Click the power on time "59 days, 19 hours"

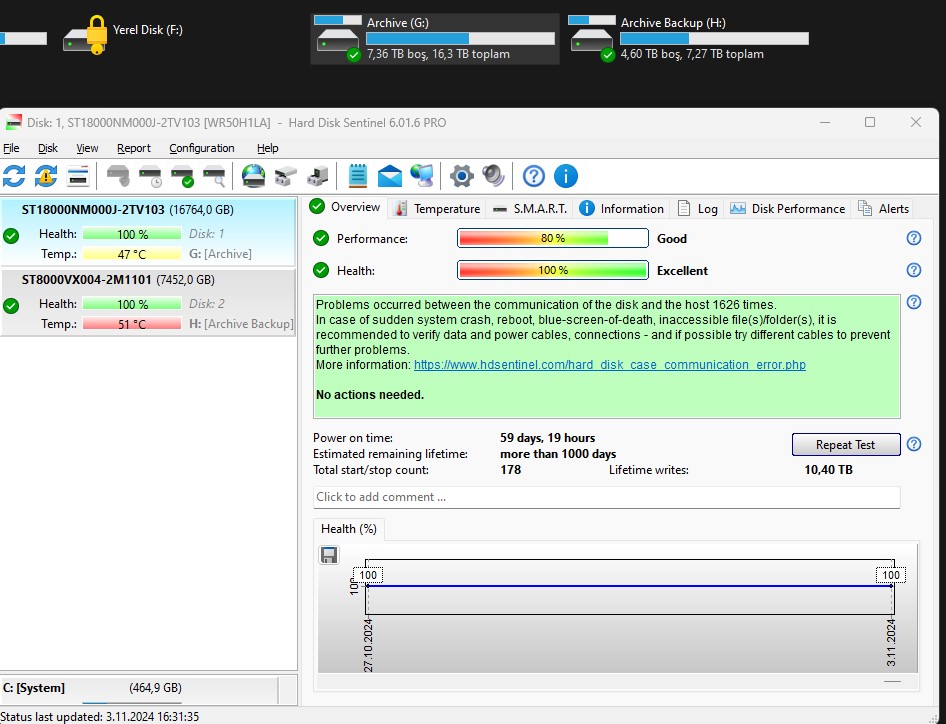547,438
